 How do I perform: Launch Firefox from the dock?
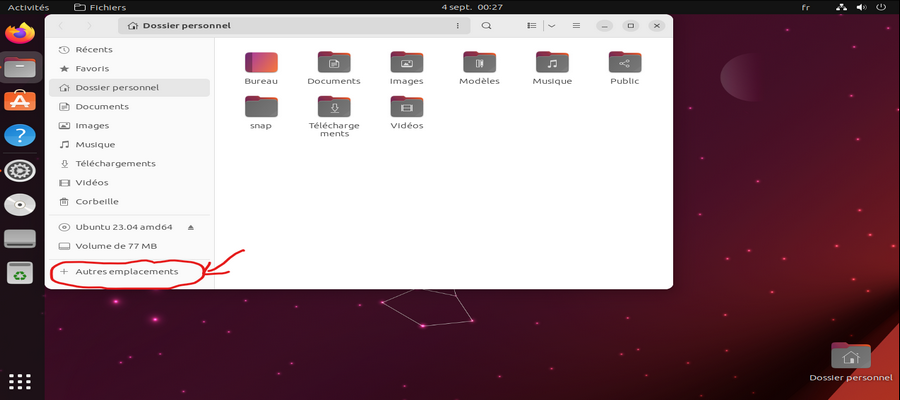(x=19, y=33)
